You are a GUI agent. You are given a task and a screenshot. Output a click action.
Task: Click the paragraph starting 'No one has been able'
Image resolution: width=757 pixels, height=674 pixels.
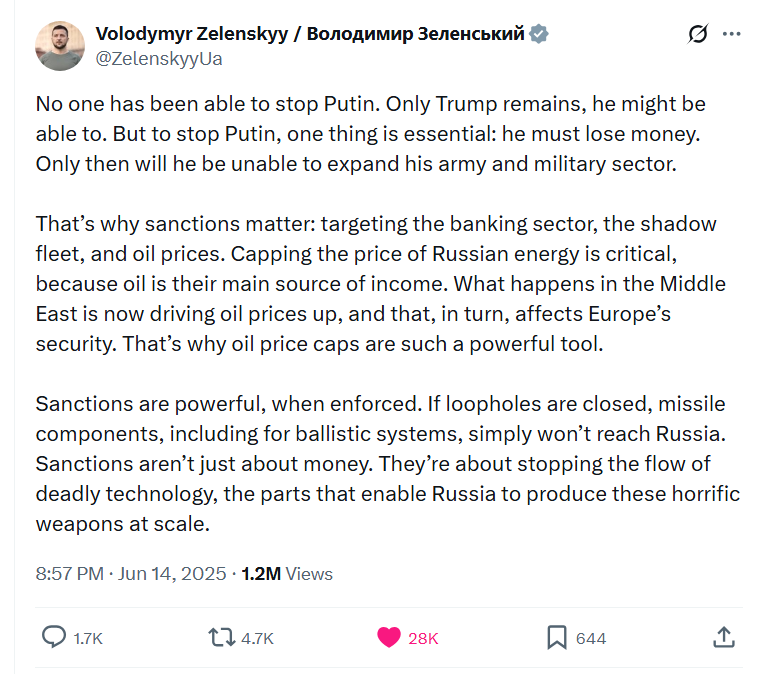(x=371, y=134)
